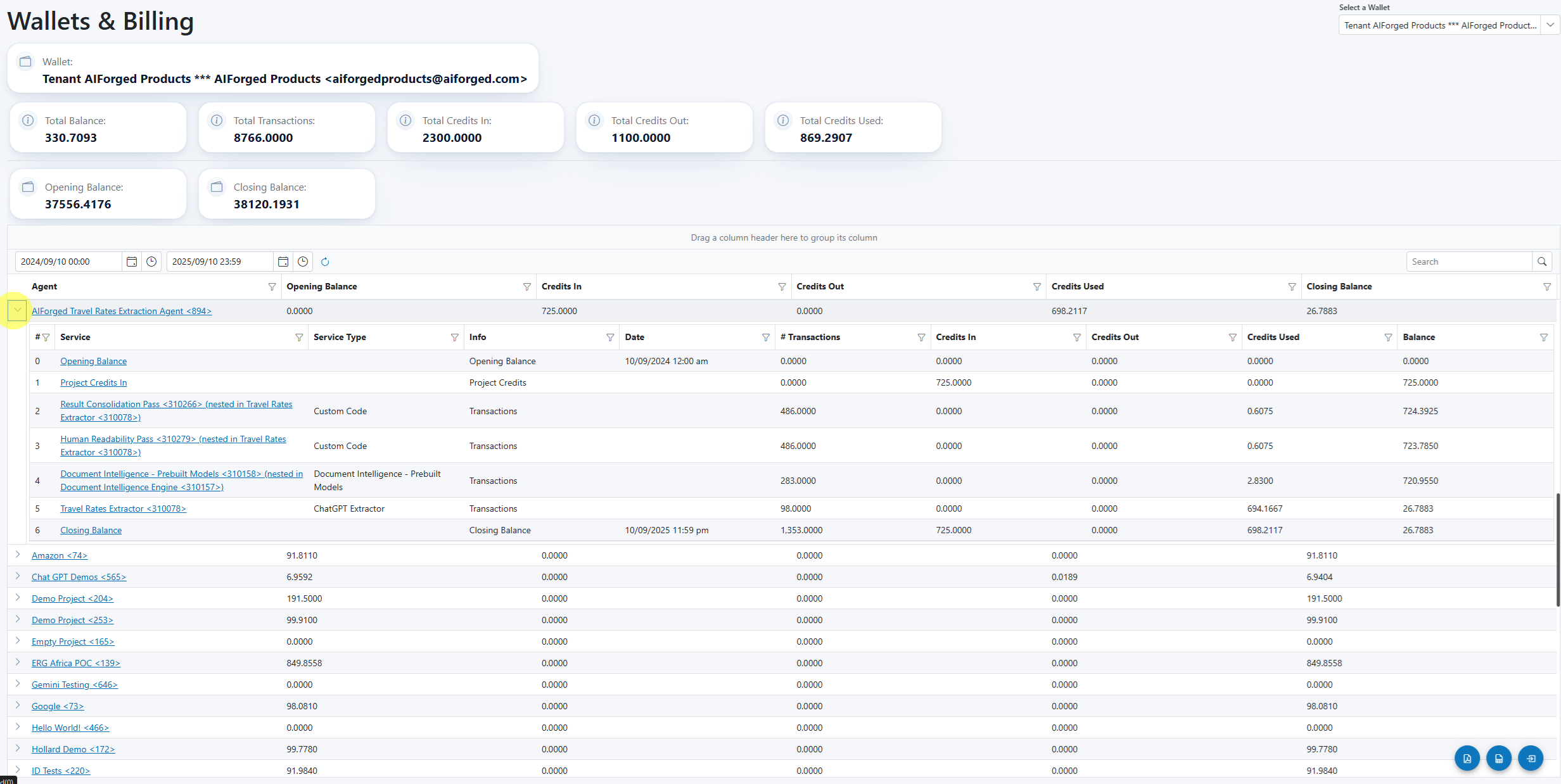This screenshot has width=1561, height=784.
Task: Expand the Gemini Testing <646> row
Action: click(18, 684)
